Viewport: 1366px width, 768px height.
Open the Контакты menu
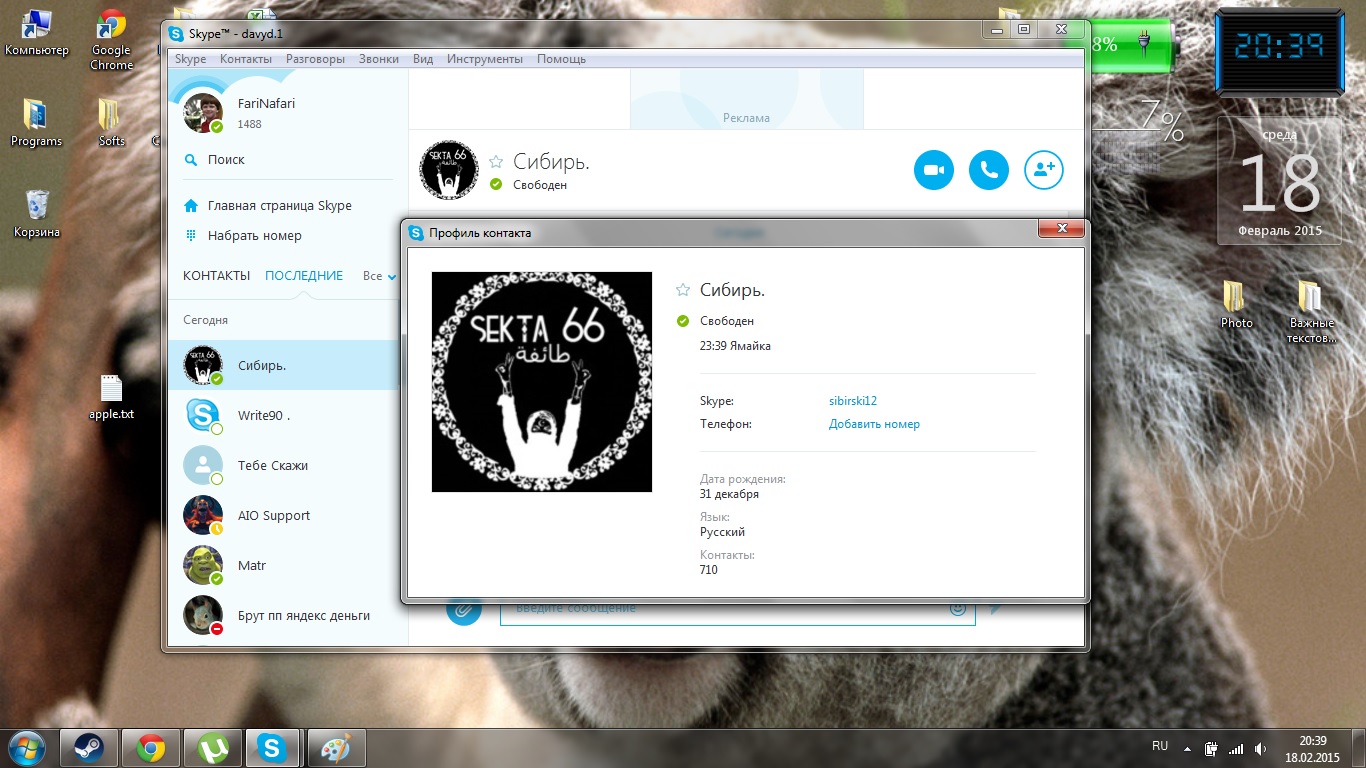[246, 59]
